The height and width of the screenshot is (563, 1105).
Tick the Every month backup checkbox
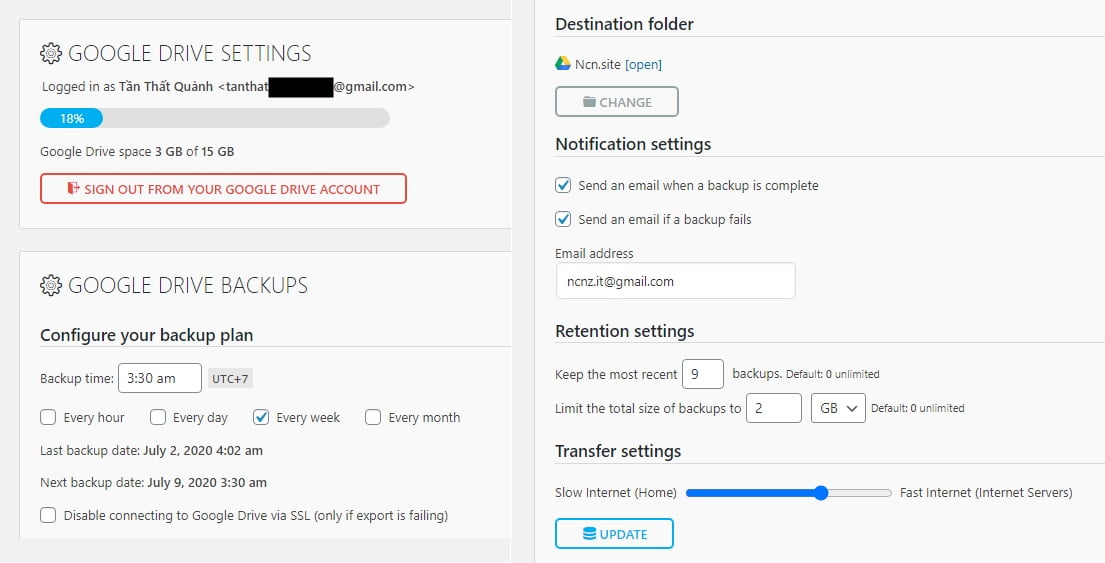(x=373, y=417)
